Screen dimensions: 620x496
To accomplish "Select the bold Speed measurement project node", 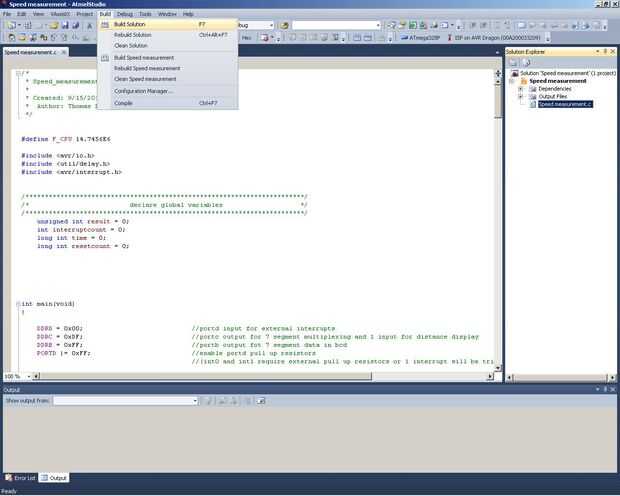I will [558, 81].
